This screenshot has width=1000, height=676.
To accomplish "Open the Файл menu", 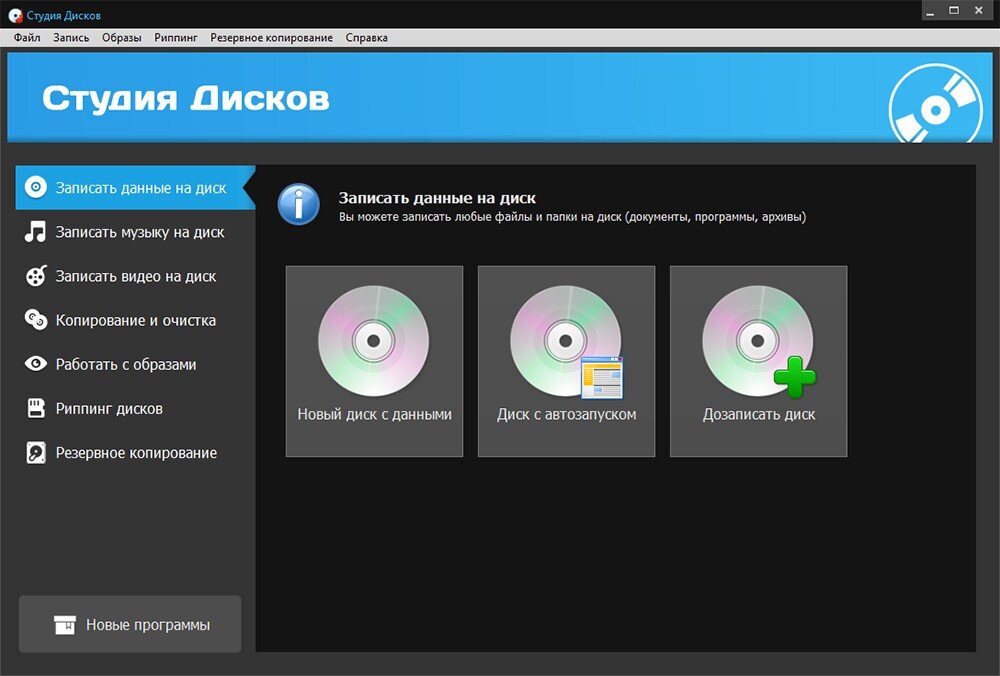I will [x=27, y=38].
